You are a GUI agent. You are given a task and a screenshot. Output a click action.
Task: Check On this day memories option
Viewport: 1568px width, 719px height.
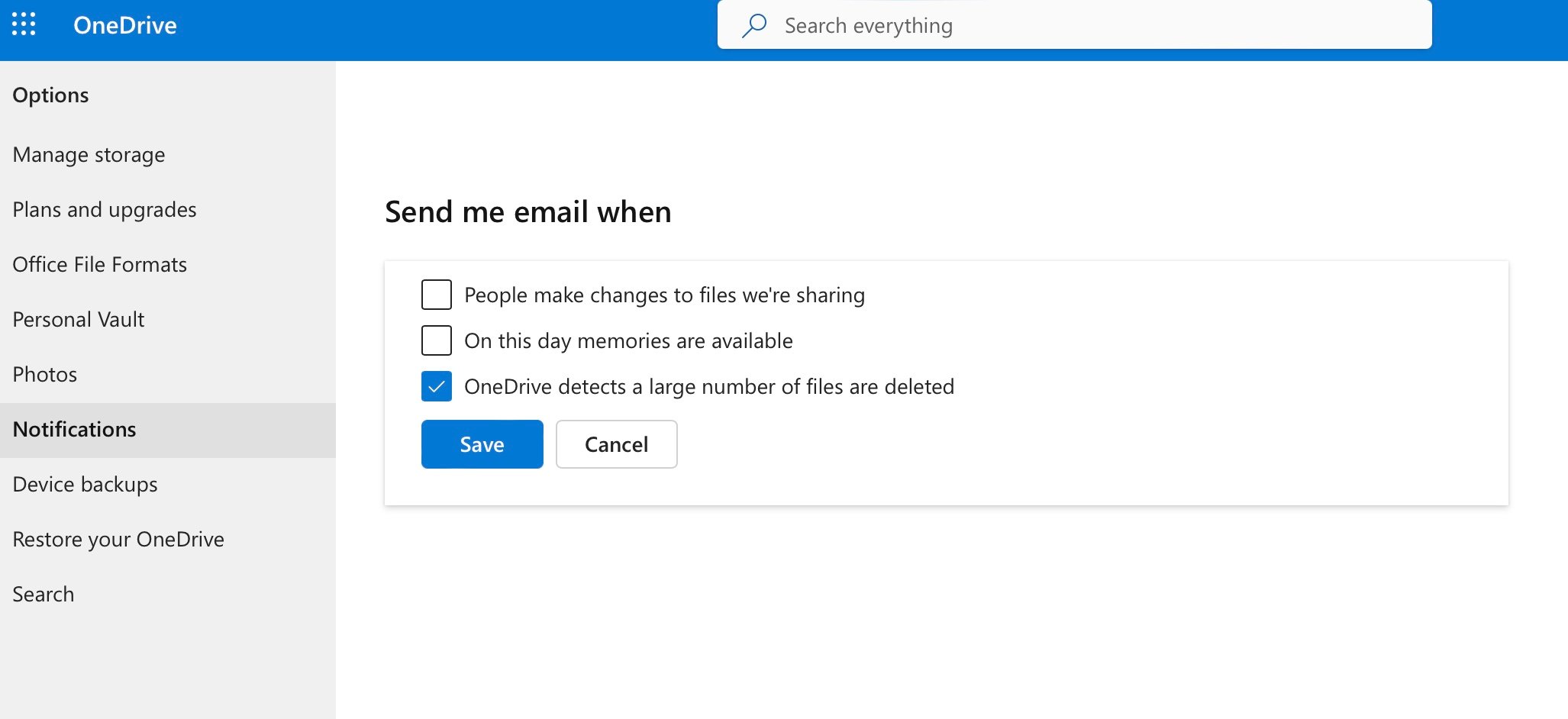pyautogui.click(x=437, y=340)
